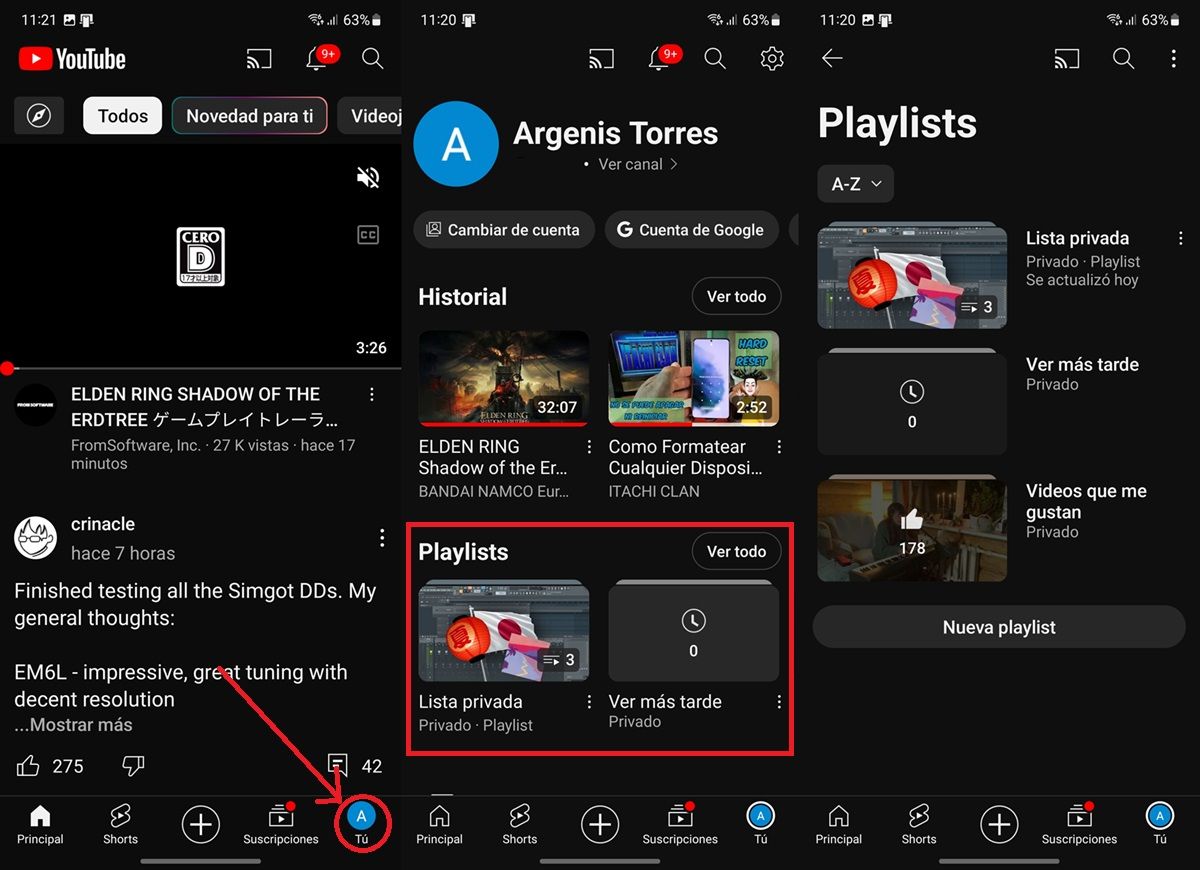1200x870 pixels.
Task: Select the Todos filter chip
Action: [123, 116]
